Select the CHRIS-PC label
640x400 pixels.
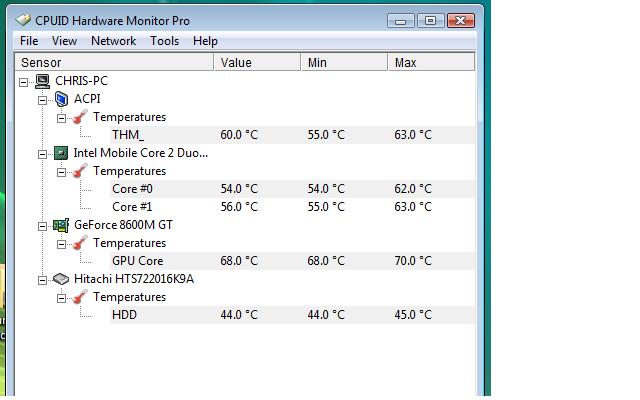click(x=81, y=81)
